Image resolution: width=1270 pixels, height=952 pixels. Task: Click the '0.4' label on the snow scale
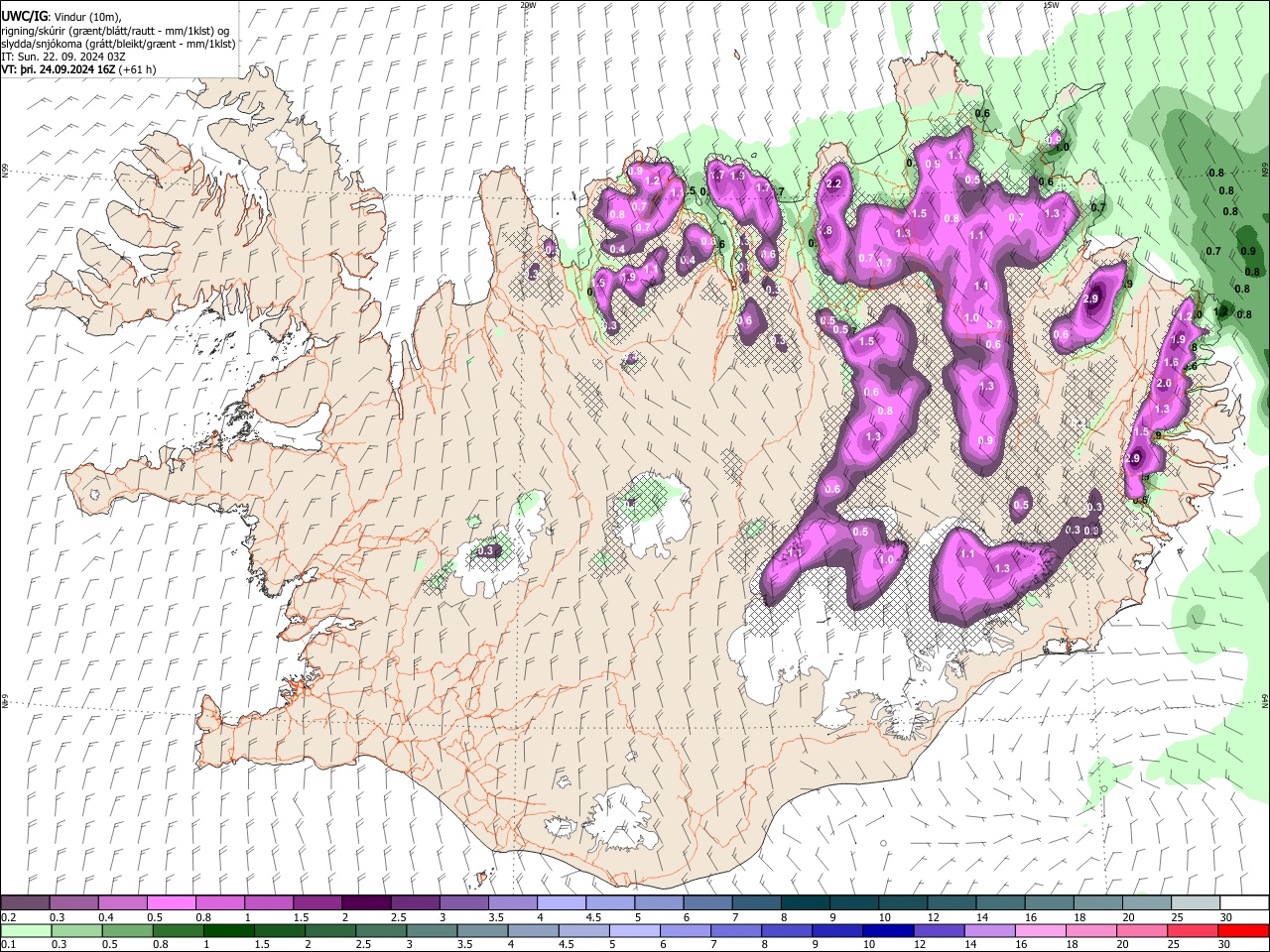[105, 917]
